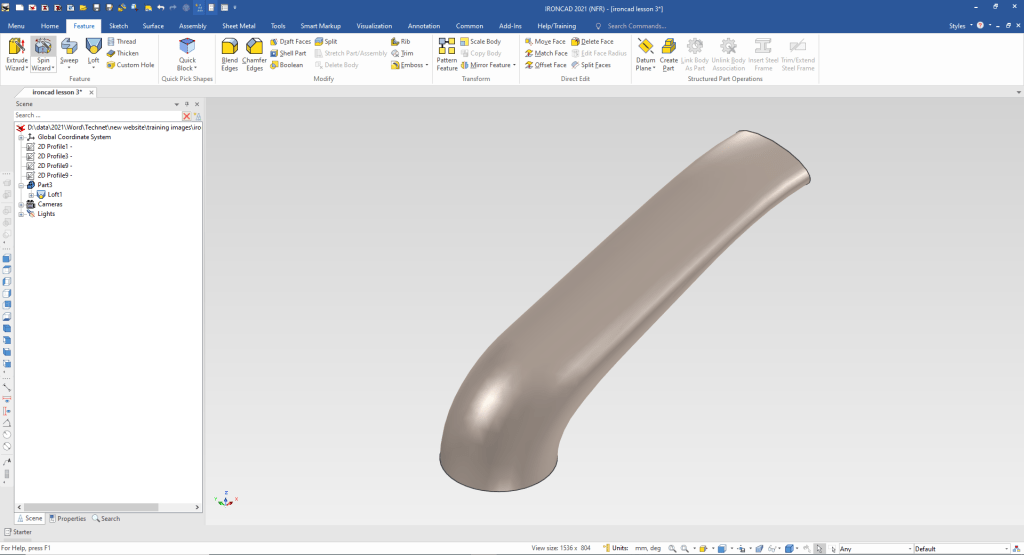Clear the Scene search with red X
Image resolution: width=1024 pixels, height=555 pixels.
click(x=186, y=116)
